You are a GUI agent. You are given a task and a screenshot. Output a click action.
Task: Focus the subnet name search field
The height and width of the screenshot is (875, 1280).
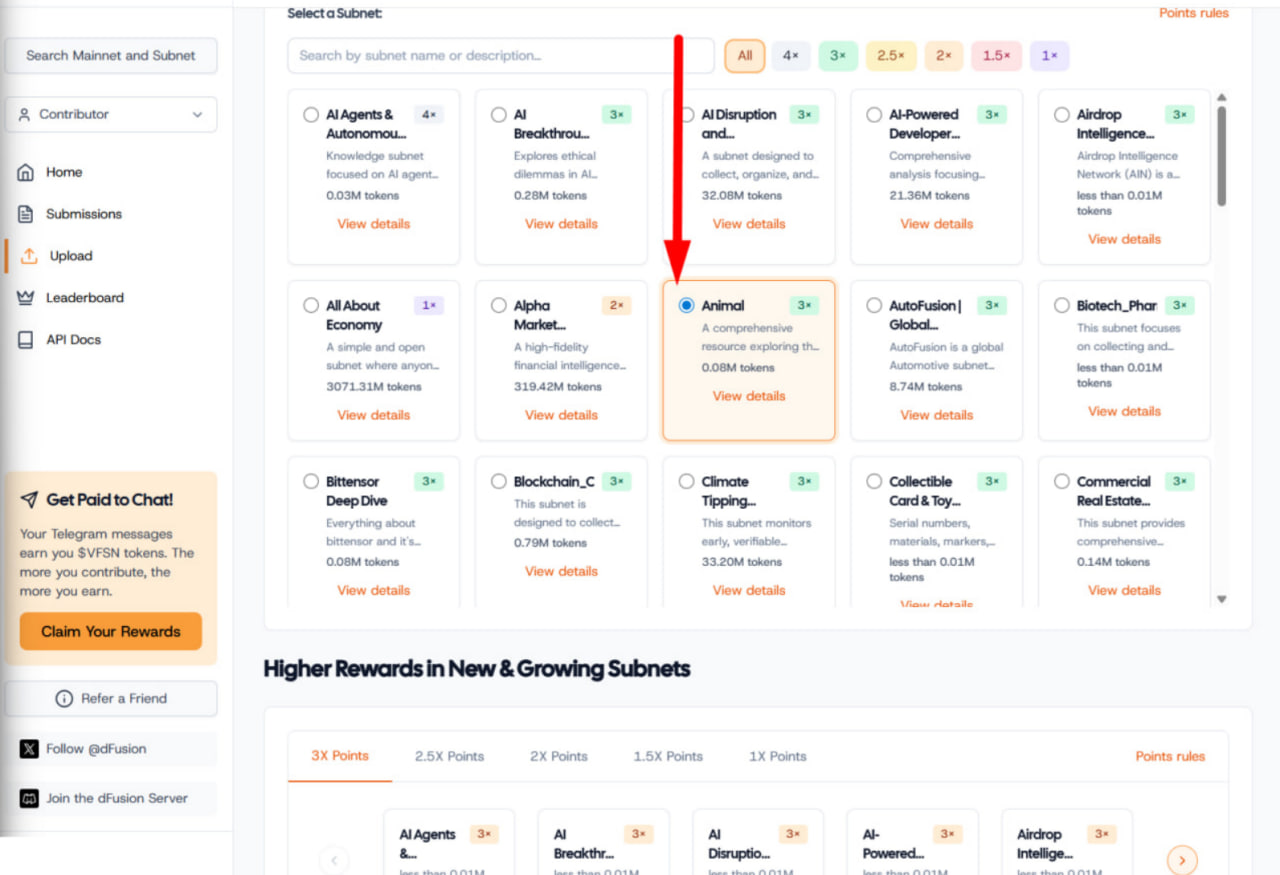[501, 56]
